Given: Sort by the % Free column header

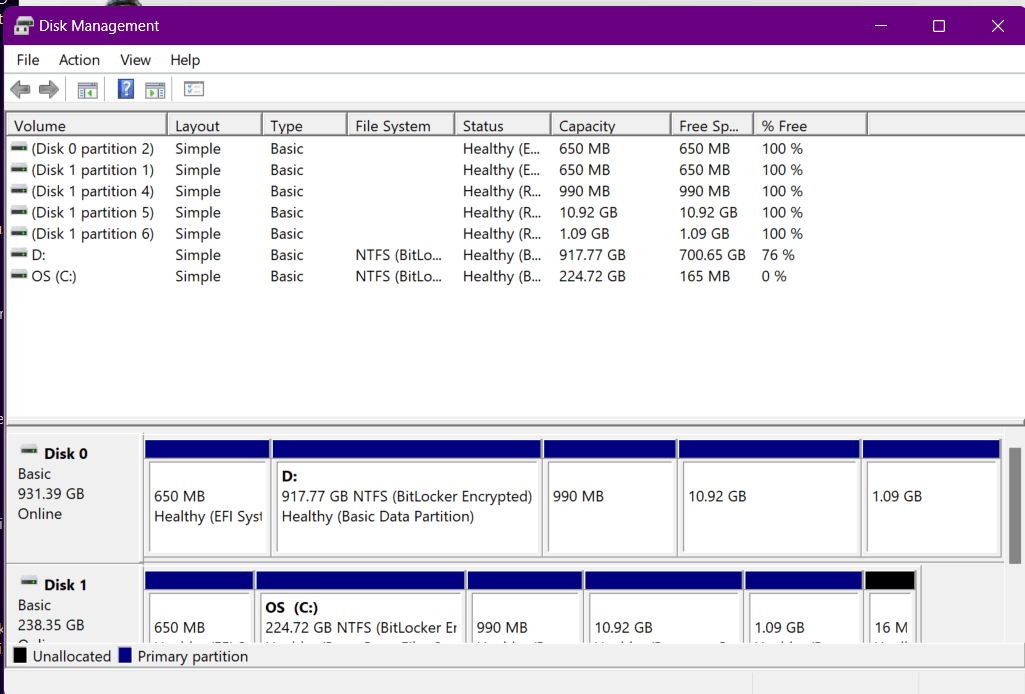Looking at the screenshot, I should (811, 125).
